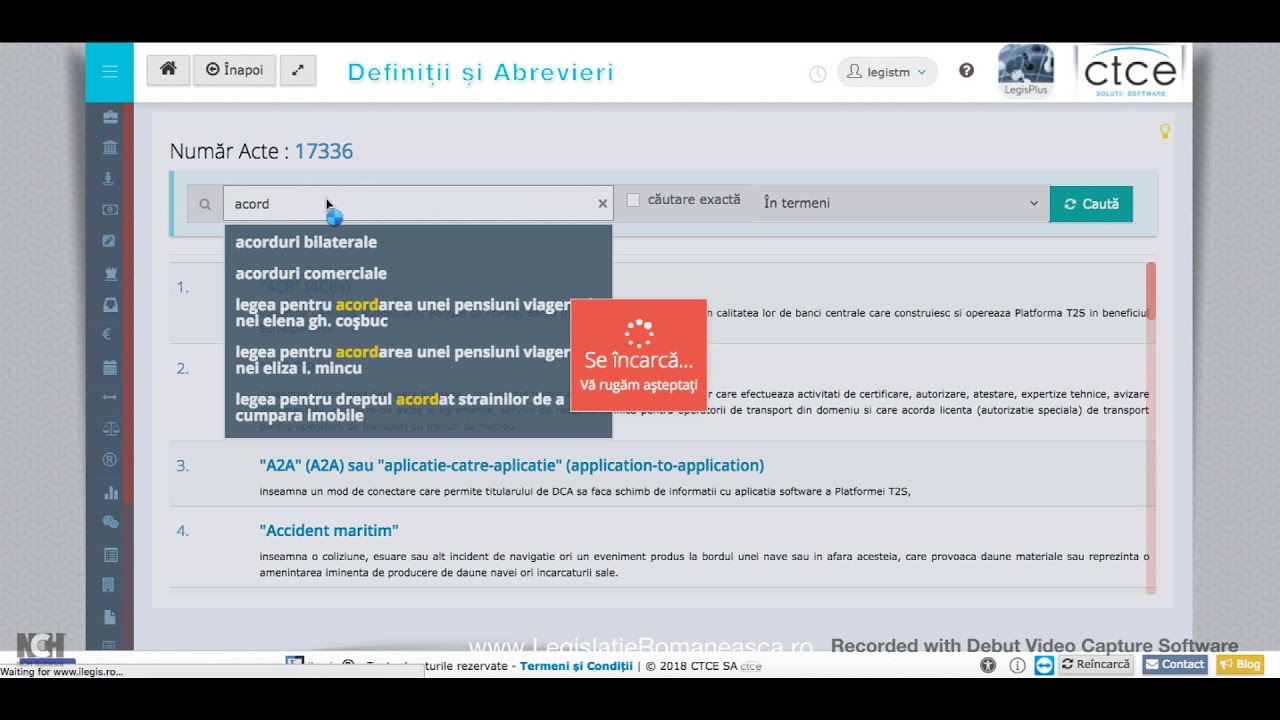Image resolution: width=1280 pixels, height=720 pixels.
Task: Click the TeamViewer icon in footer
Action: pos(1044,665)
